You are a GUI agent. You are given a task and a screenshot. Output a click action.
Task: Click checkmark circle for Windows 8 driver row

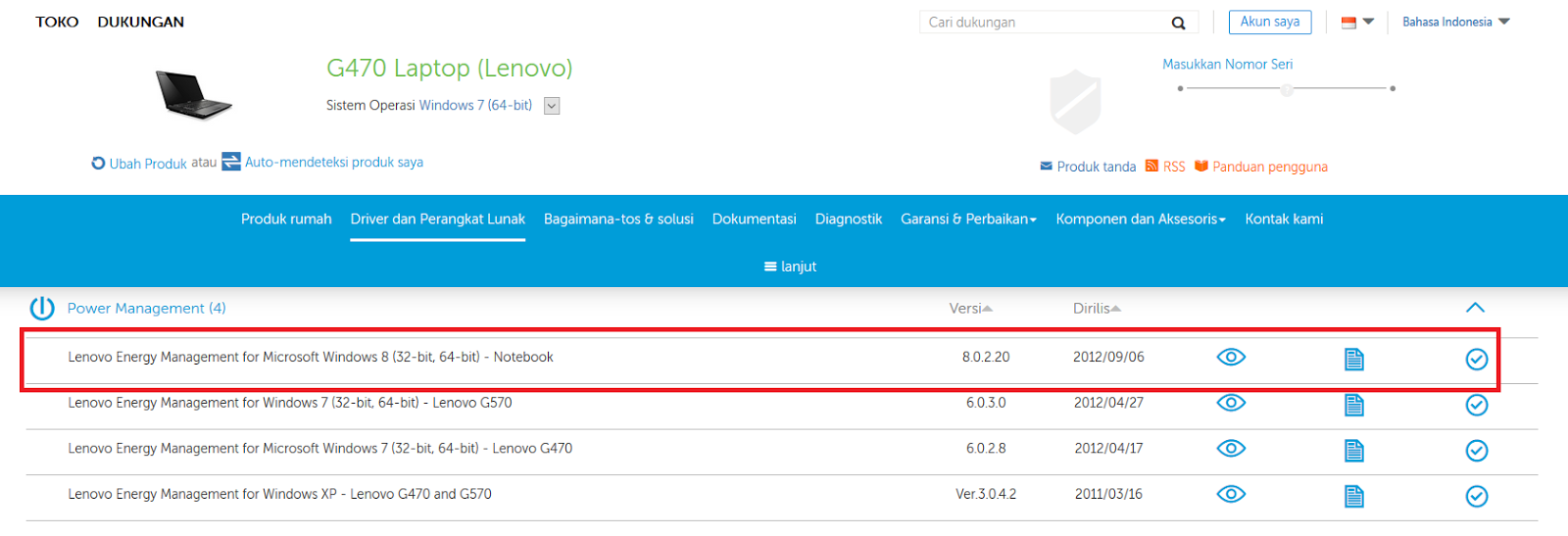point(1477,359)
